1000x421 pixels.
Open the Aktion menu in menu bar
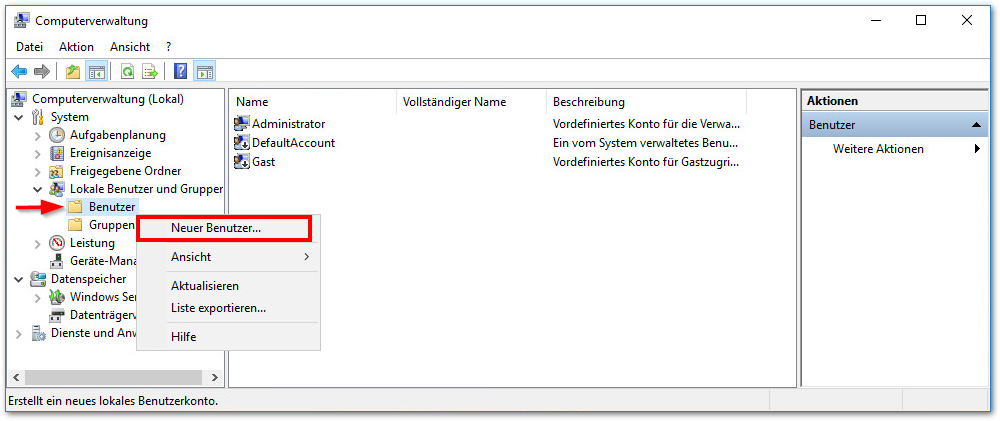click(76, 47)
